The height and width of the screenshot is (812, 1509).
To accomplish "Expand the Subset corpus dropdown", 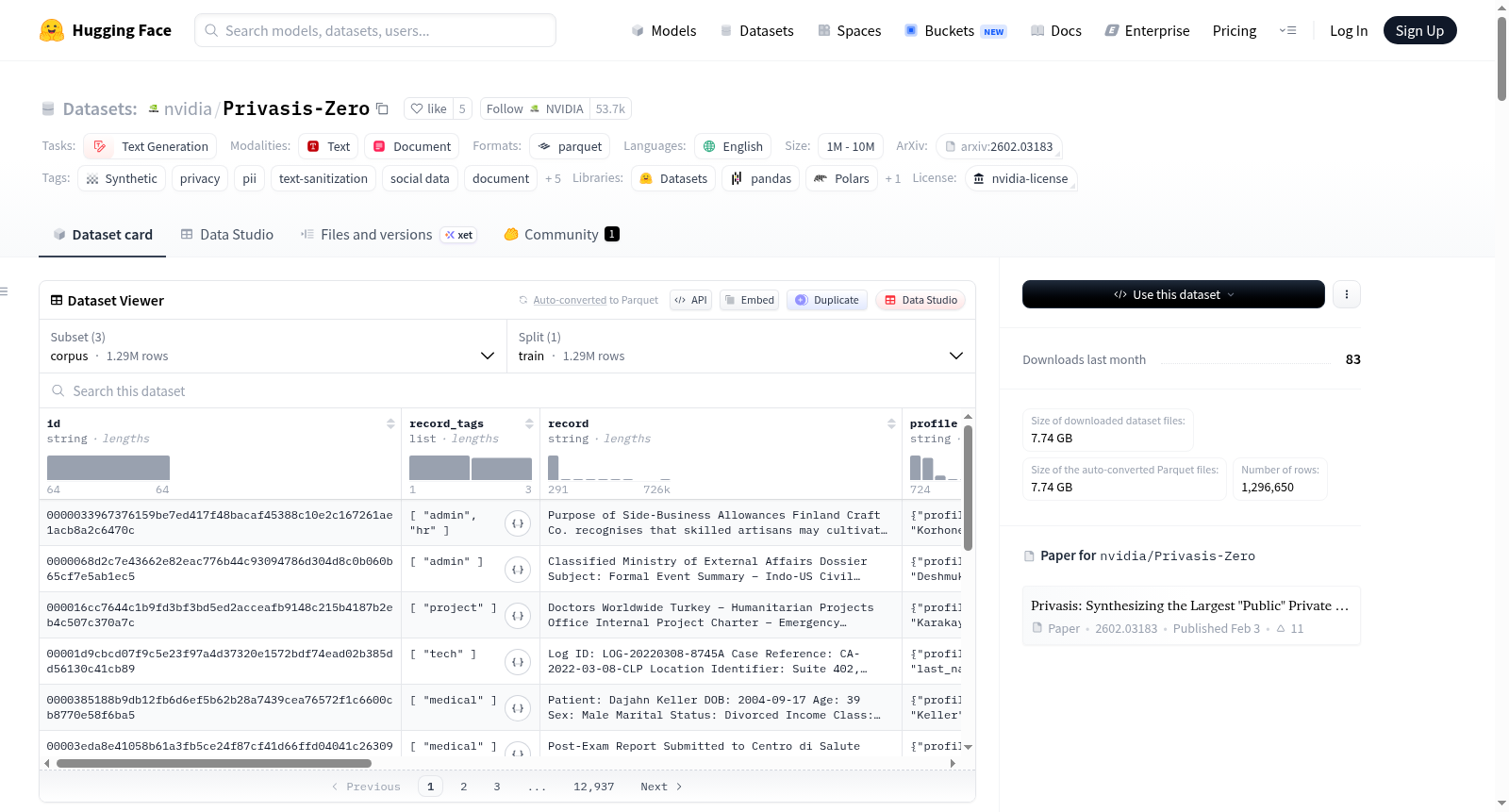I will tap(273, 347).
